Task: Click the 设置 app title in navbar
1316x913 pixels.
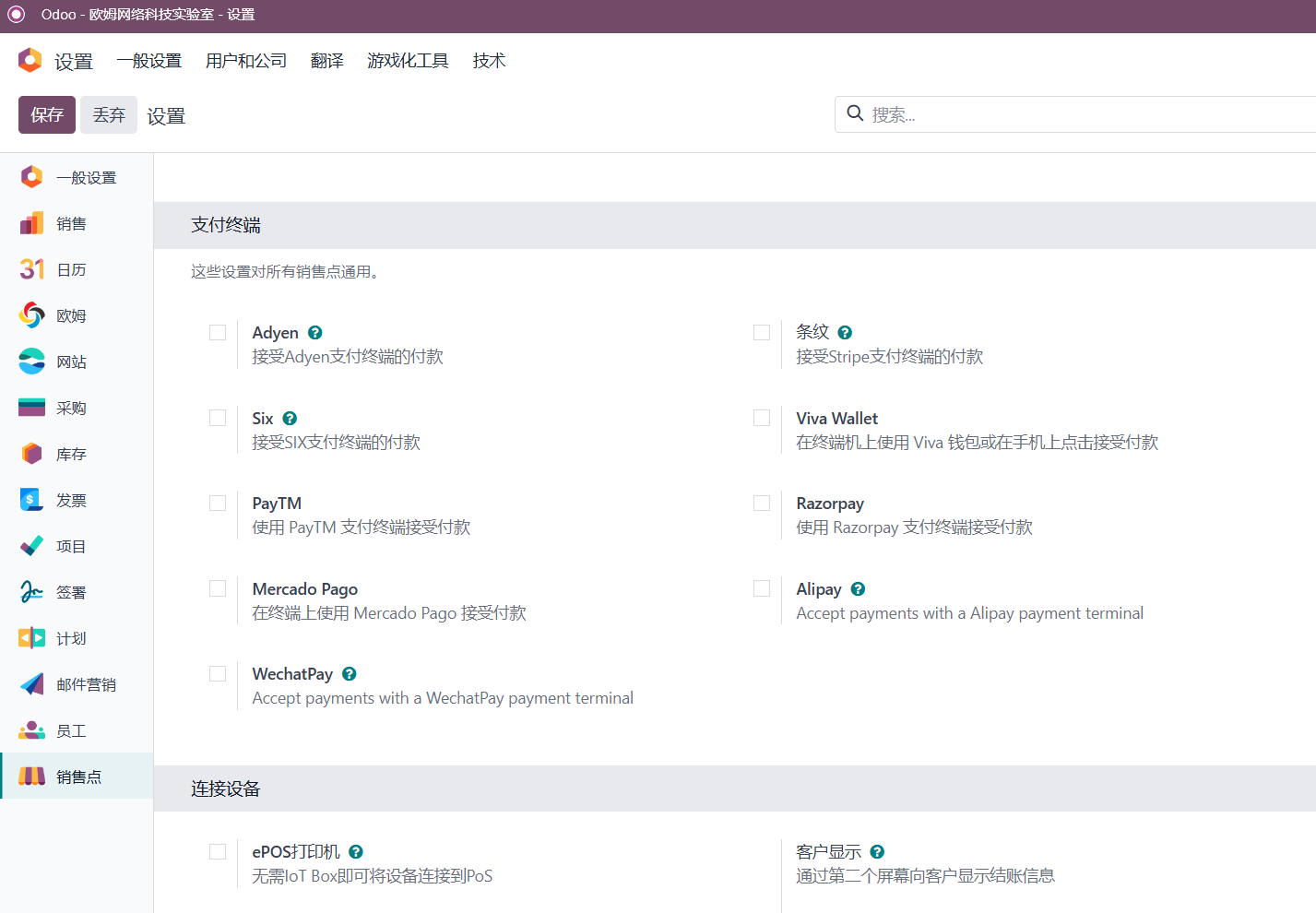Action: pyautogui.click(x=74, y=62)
